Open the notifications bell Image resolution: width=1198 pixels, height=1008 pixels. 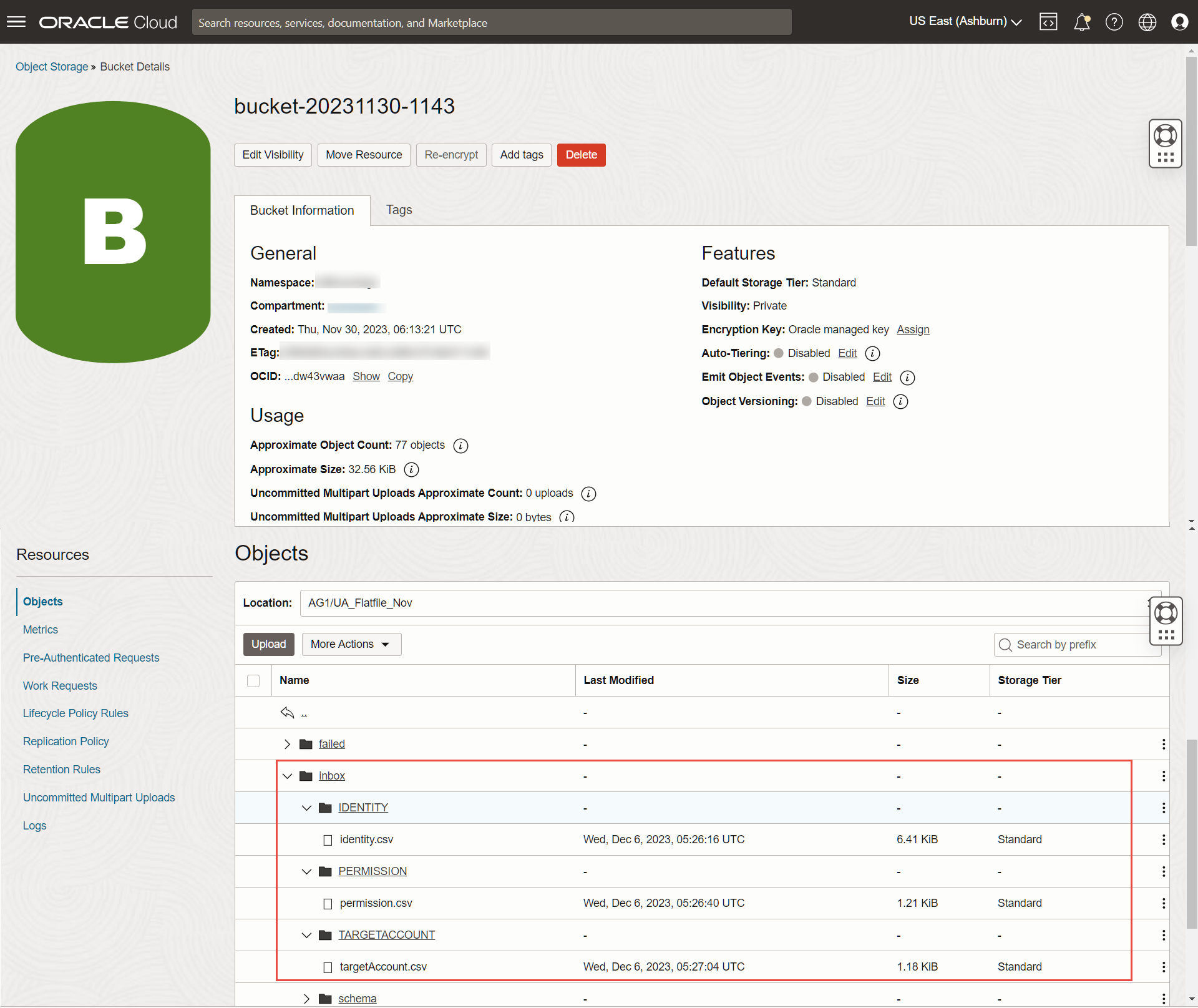tap(1081, 22)
